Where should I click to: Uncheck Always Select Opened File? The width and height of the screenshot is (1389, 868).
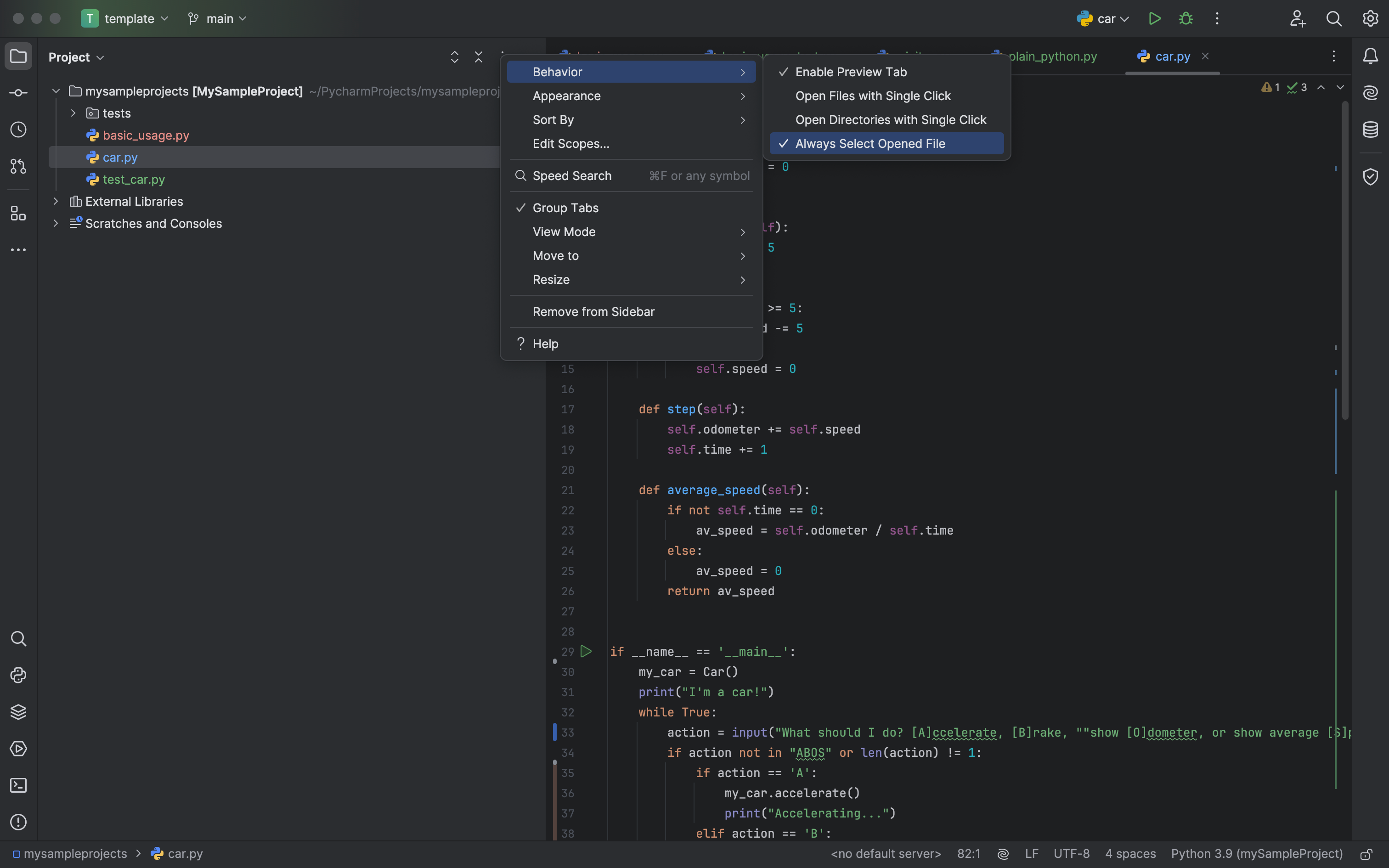click(x=870, y=143)
